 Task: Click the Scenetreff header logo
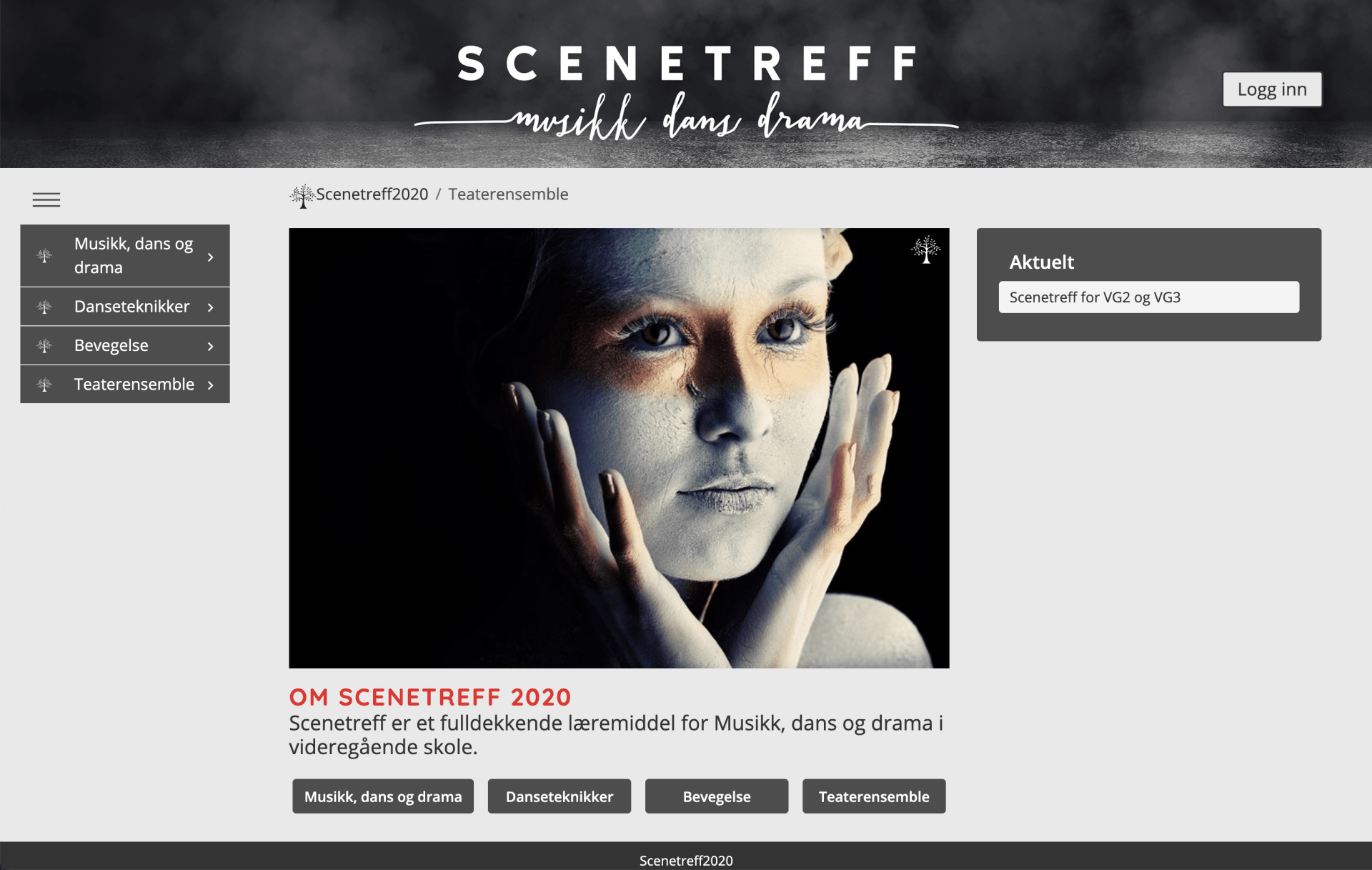pos(687,91)
